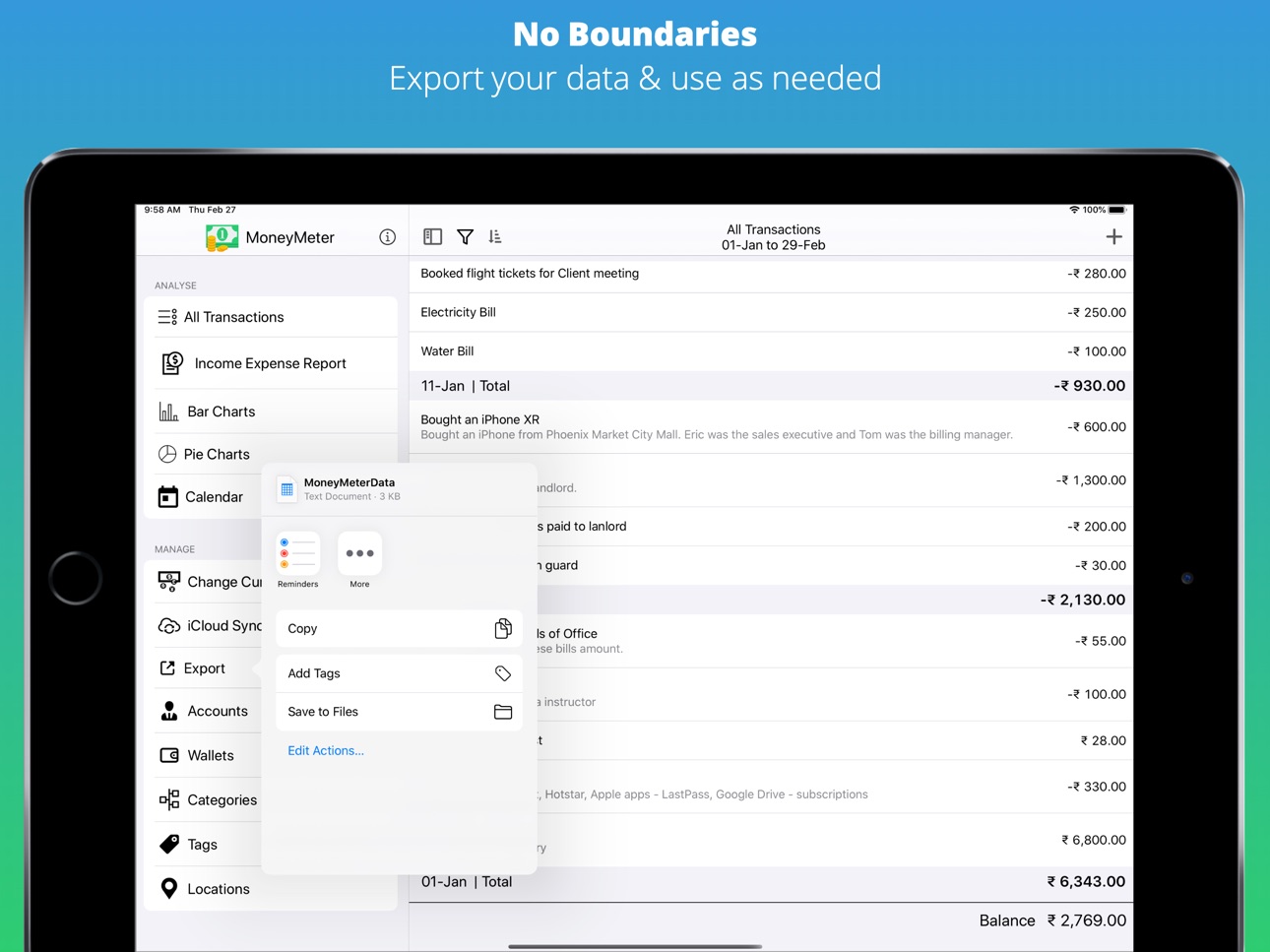Click the iCloud Sync cloud icon
This screenshot has height=952, width=1270.
(169, 626)
